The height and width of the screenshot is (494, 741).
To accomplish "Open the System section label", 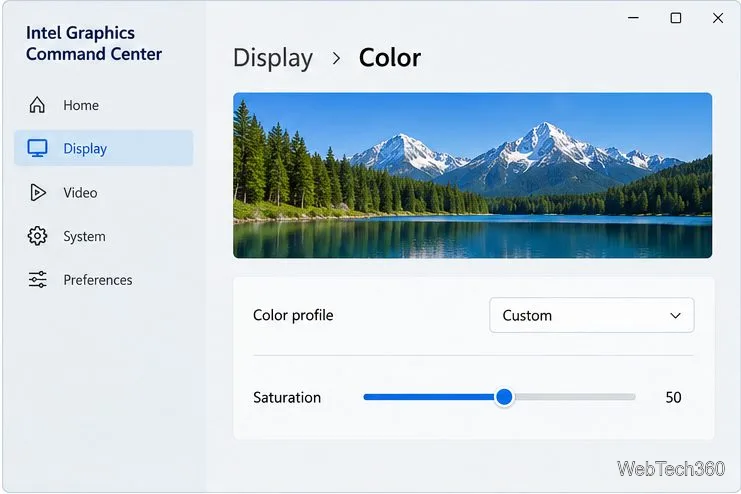I will (x=84, y=236).
